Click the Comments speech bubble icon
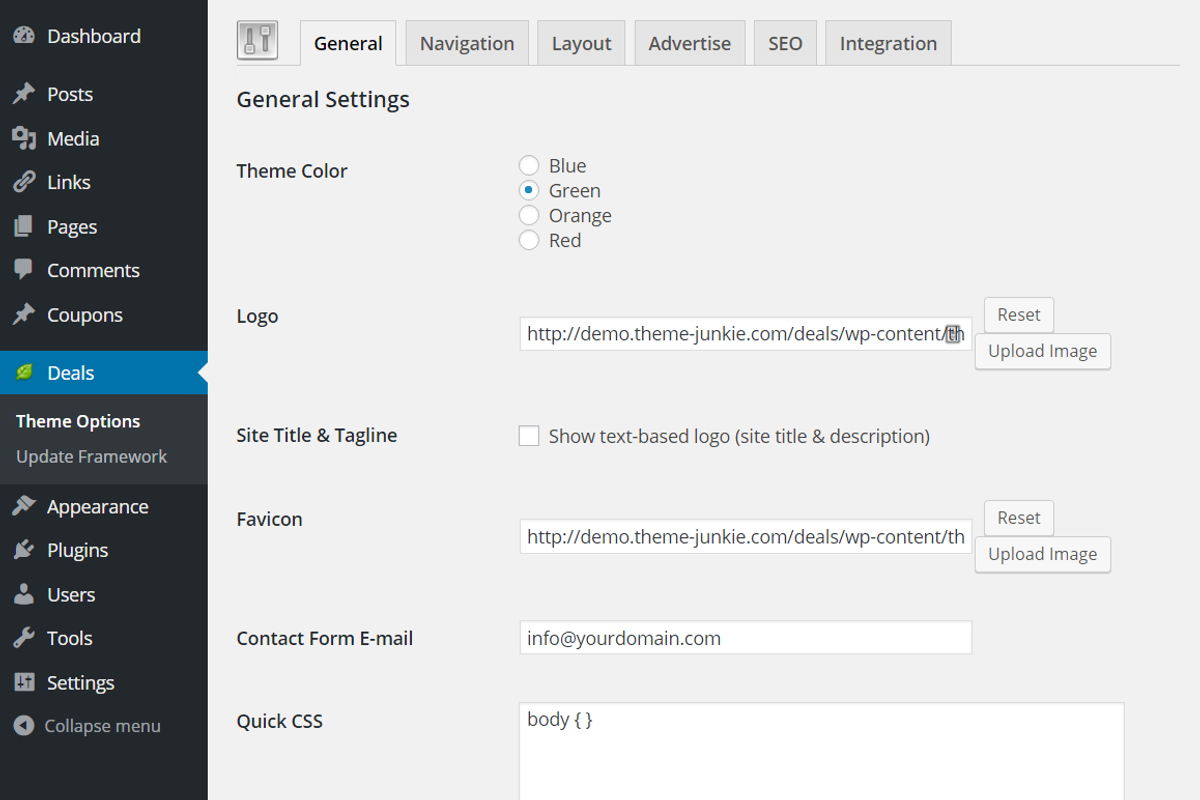Image resolution: width=1200 pixels, height=800 pixels. click(x=24, y=270)
